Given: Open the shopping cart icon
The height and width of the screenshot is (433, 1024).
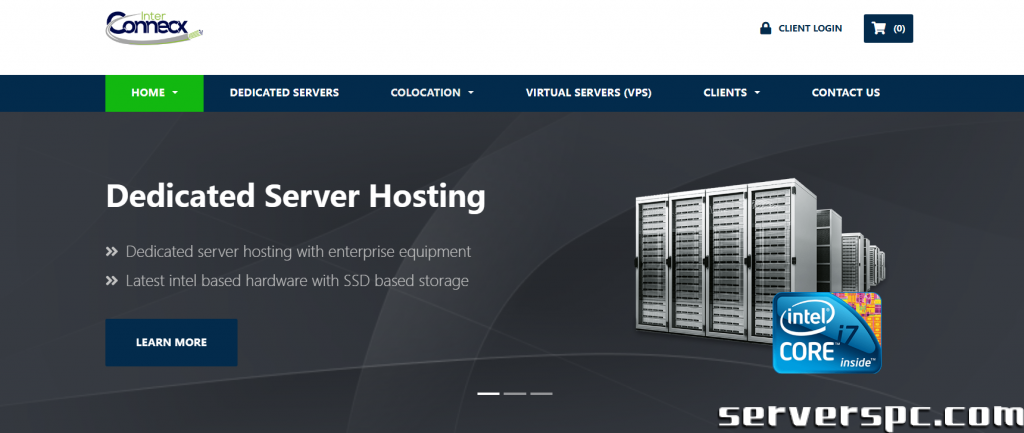Looking at the screenshot, I should (x=879, y=28).
